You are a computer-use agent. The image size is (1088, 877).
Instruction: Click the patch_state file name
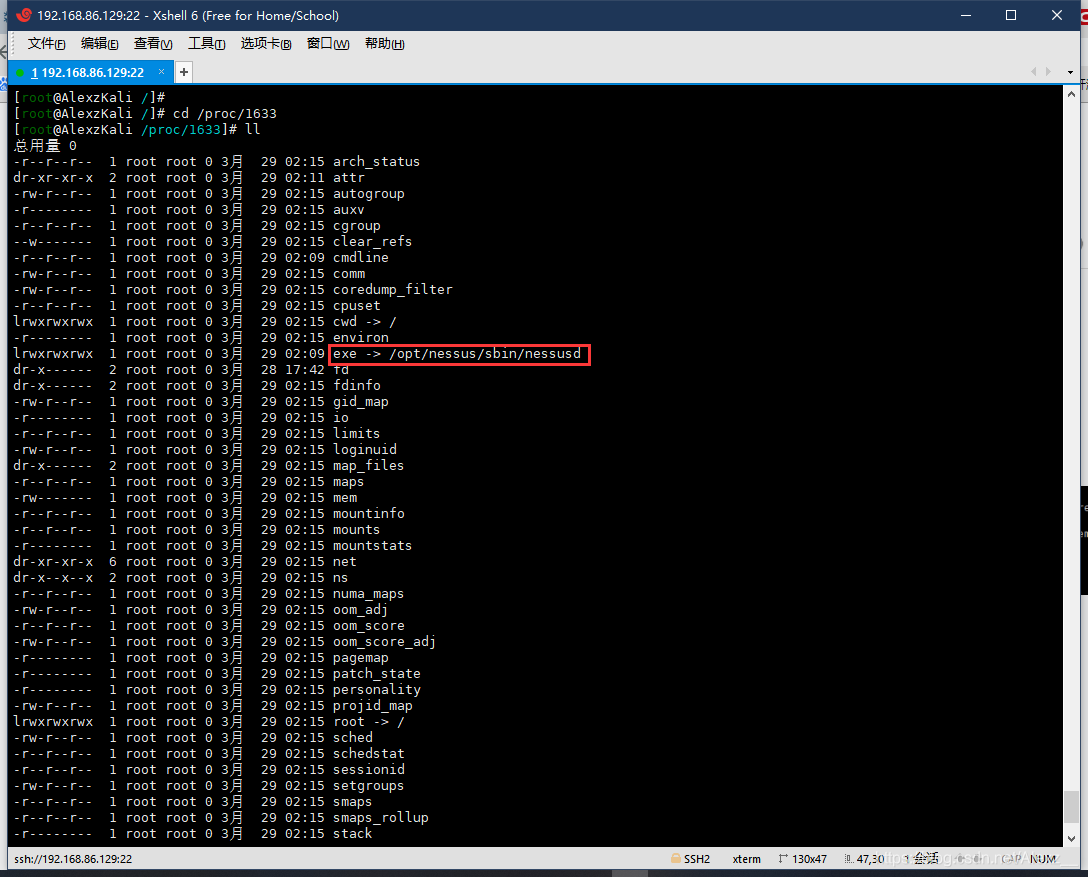point(377,674)
